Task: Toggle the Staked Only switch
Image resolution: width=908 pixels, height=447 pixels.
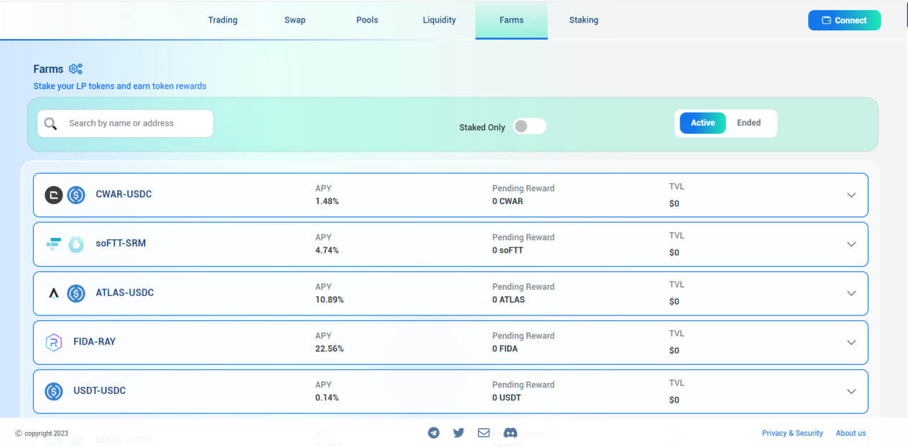Action: point(529,127)
